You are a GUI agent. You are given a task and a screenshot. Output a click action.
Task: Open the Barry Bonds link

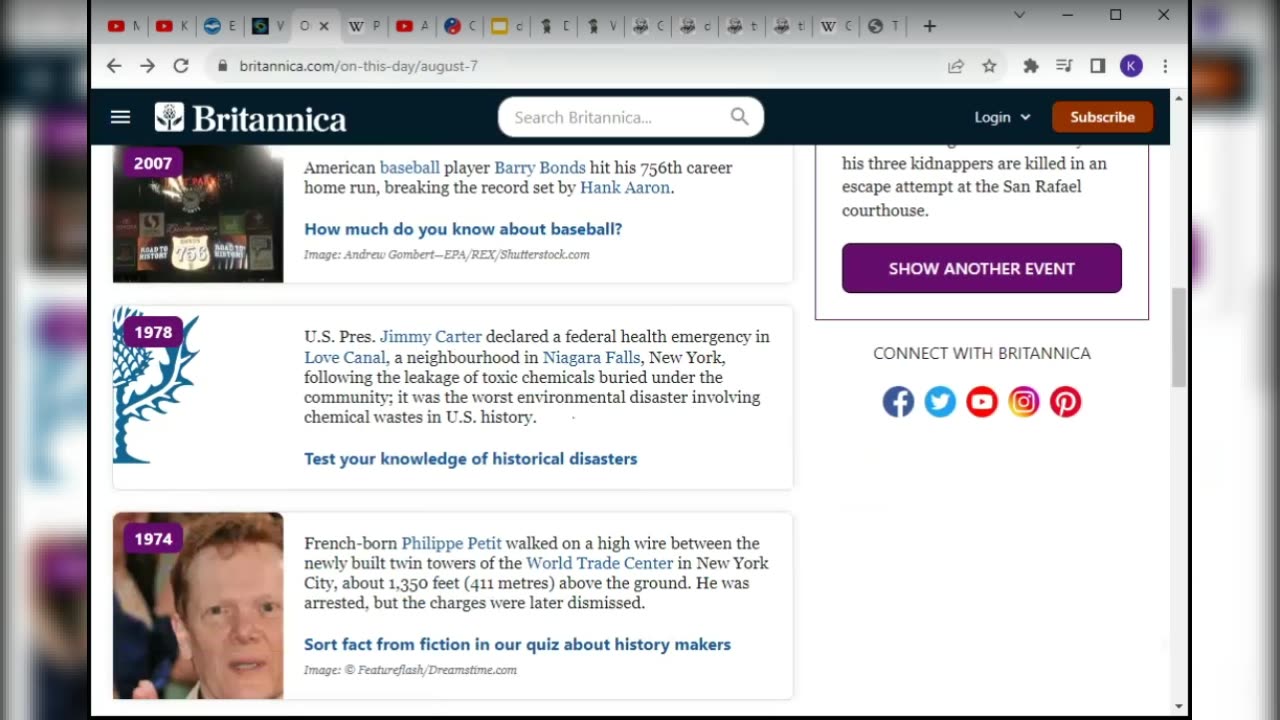pyautogui.click(x=540, y=168)
